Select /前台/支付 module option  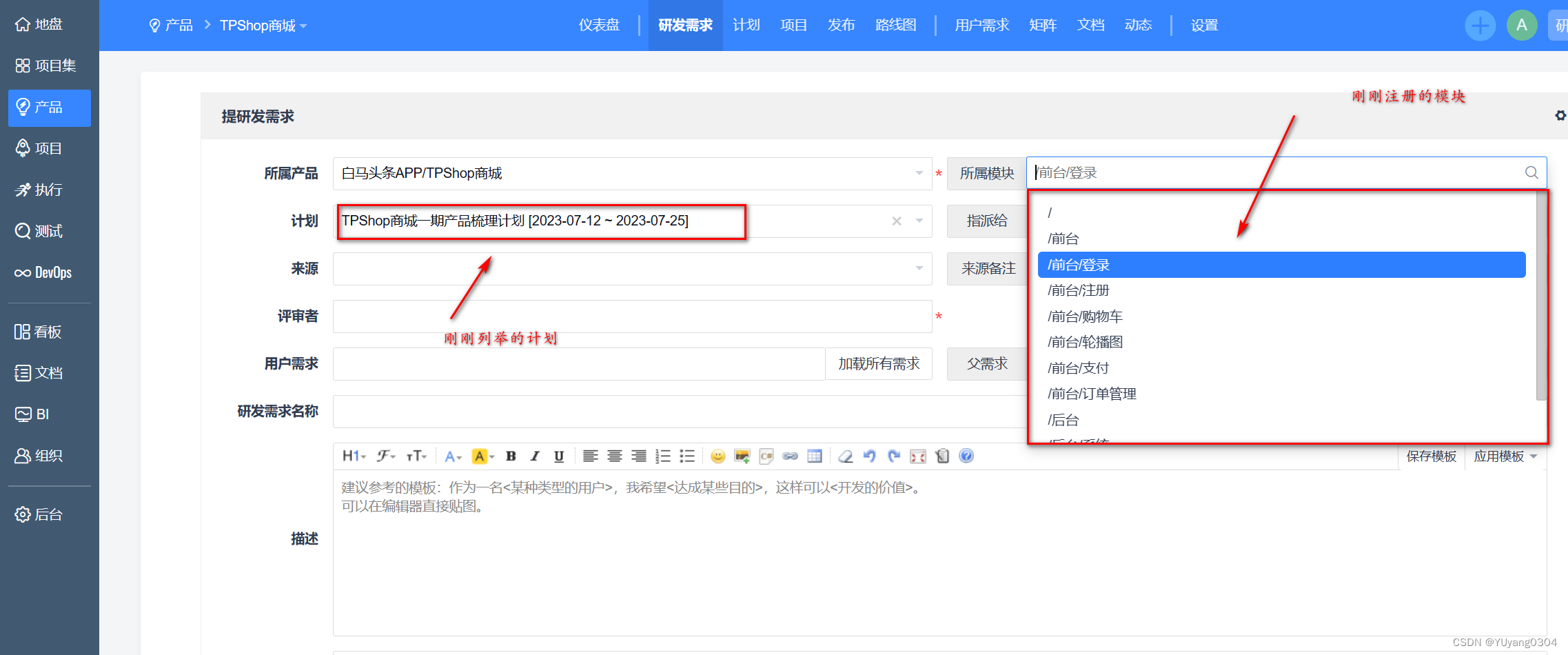point(1281,368)
